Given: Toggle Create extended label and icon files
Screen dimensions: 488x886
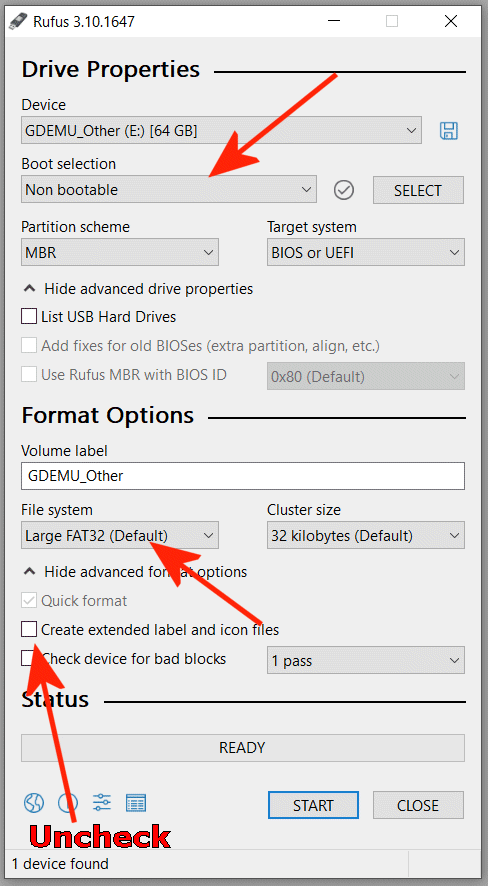Looking at the screenshot, I should point(29,629).
